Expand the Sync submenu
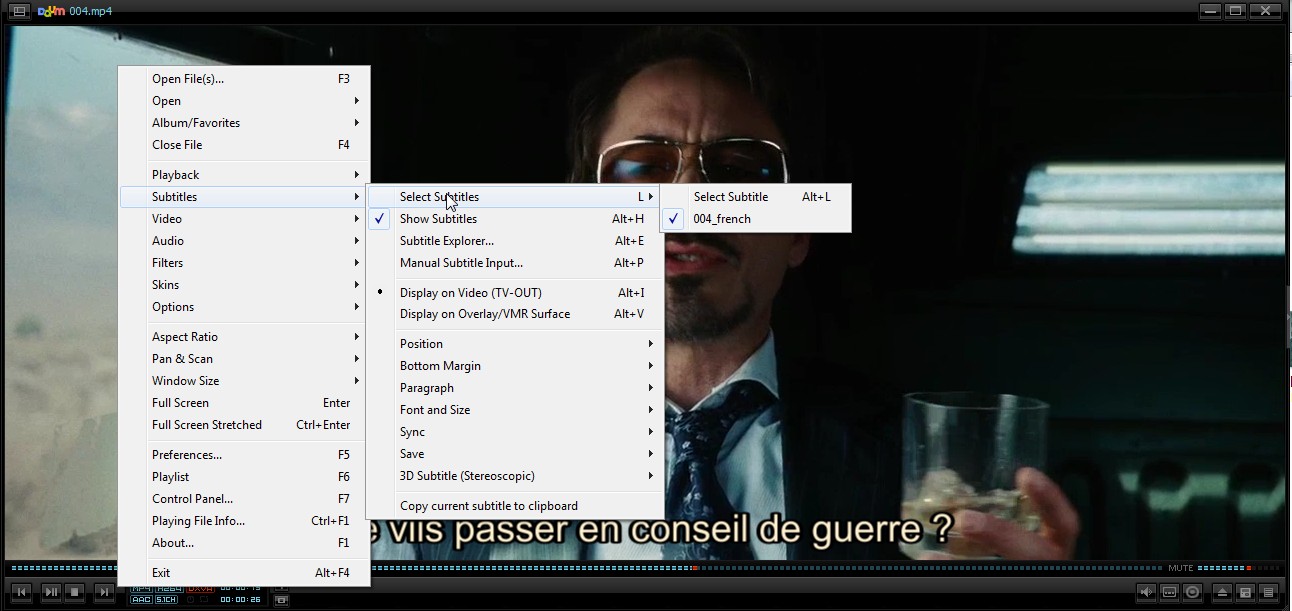The image size is (1292, 611). (514, 432)
